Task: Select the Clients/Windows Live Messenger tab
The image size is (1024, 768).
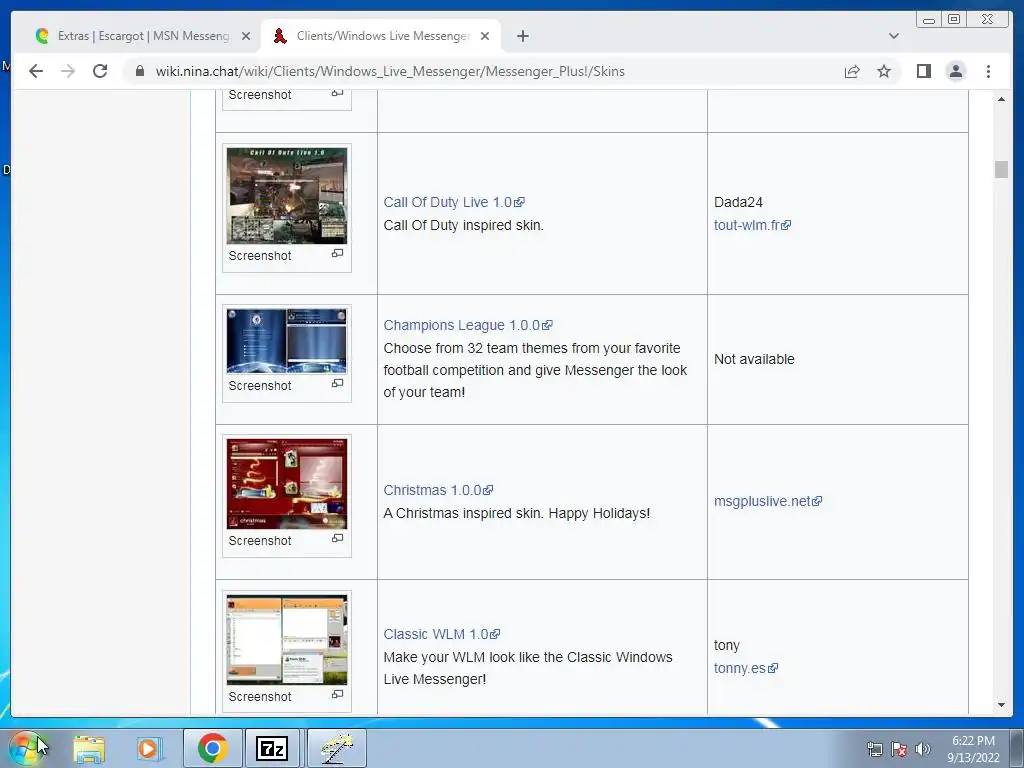Action: click(x=381, y=36)
